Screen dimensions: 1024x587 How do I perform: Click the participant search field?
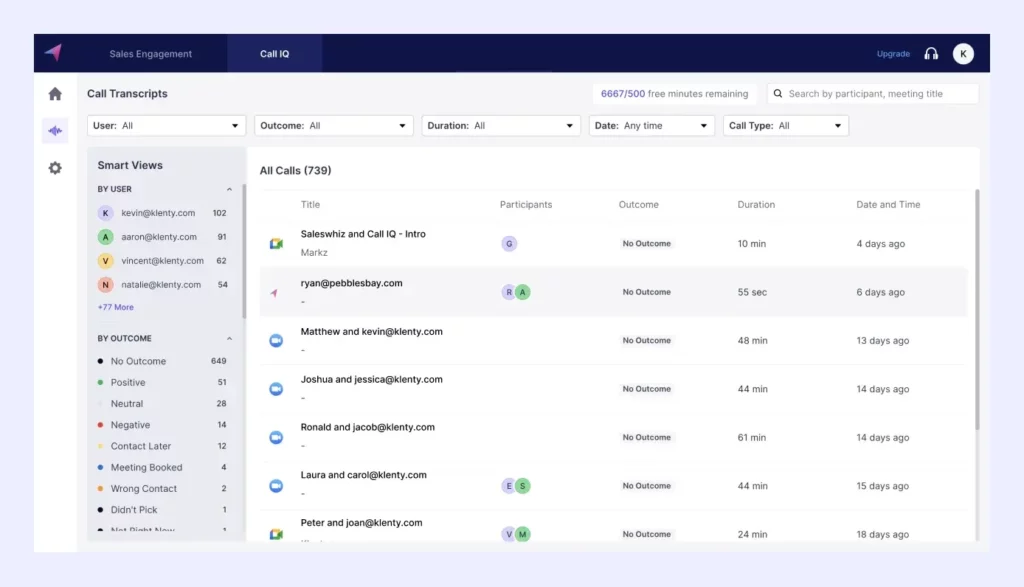(873, 94)
